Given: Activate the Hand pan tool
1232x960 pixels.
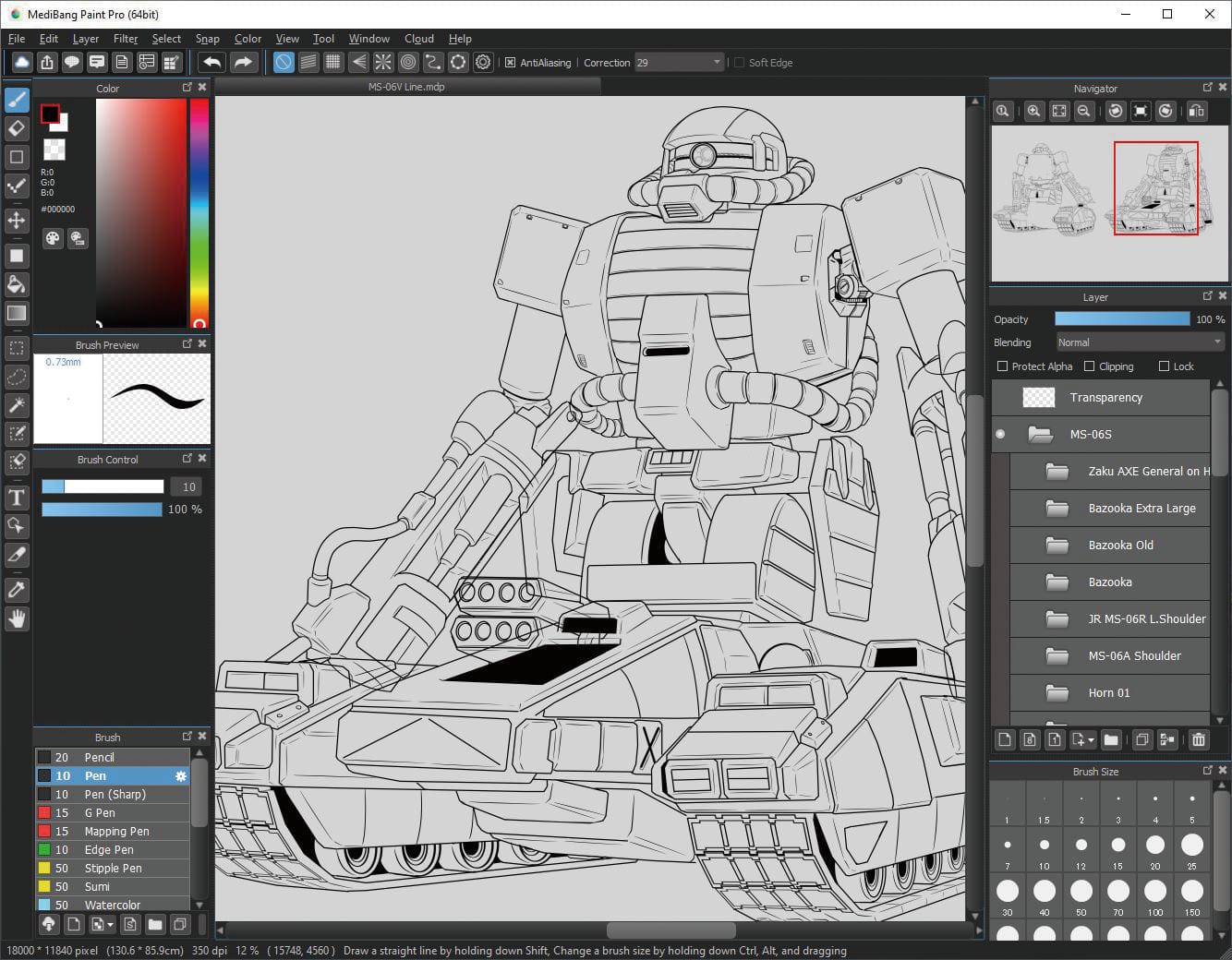Looking at the screenshot, I should 17,619.
